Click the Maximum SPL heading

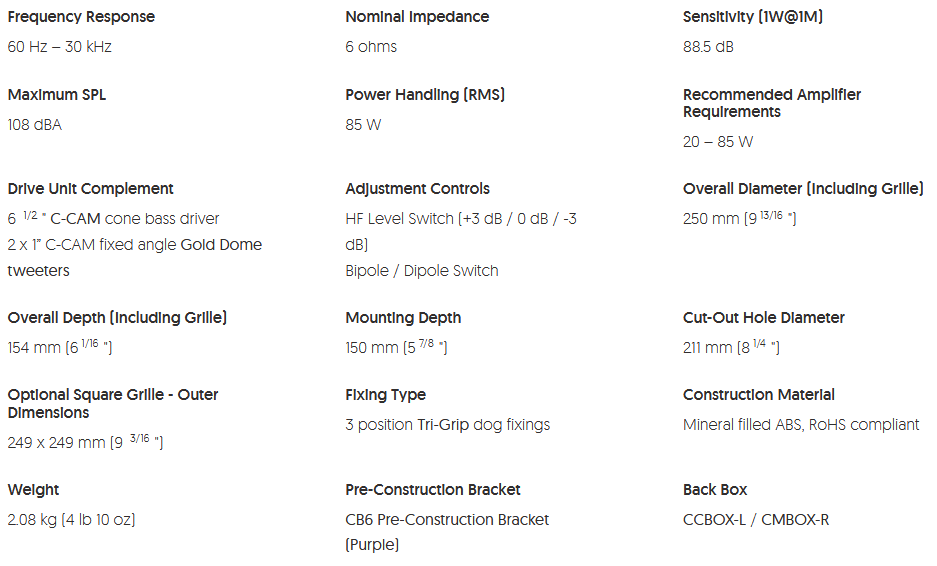pos(57,95)
